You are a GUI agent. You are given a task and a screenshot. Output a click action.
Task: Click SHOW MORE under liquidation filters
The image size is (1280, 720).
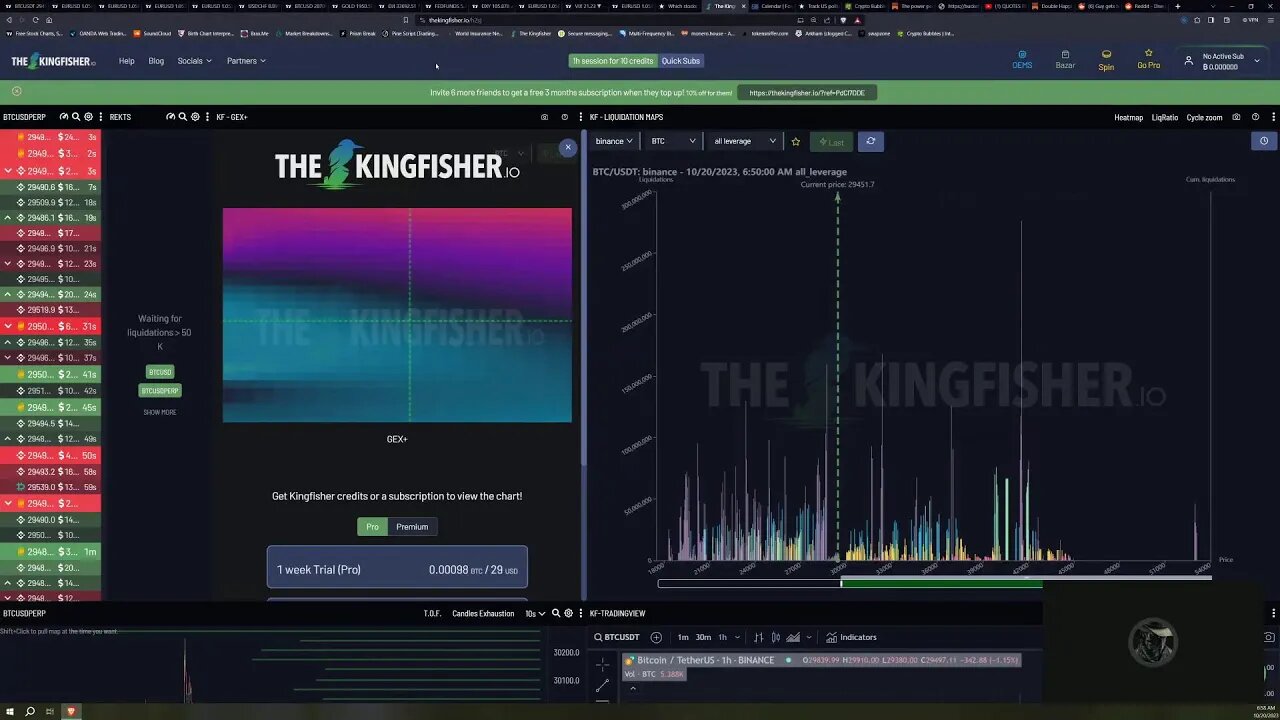coord(160,412)
